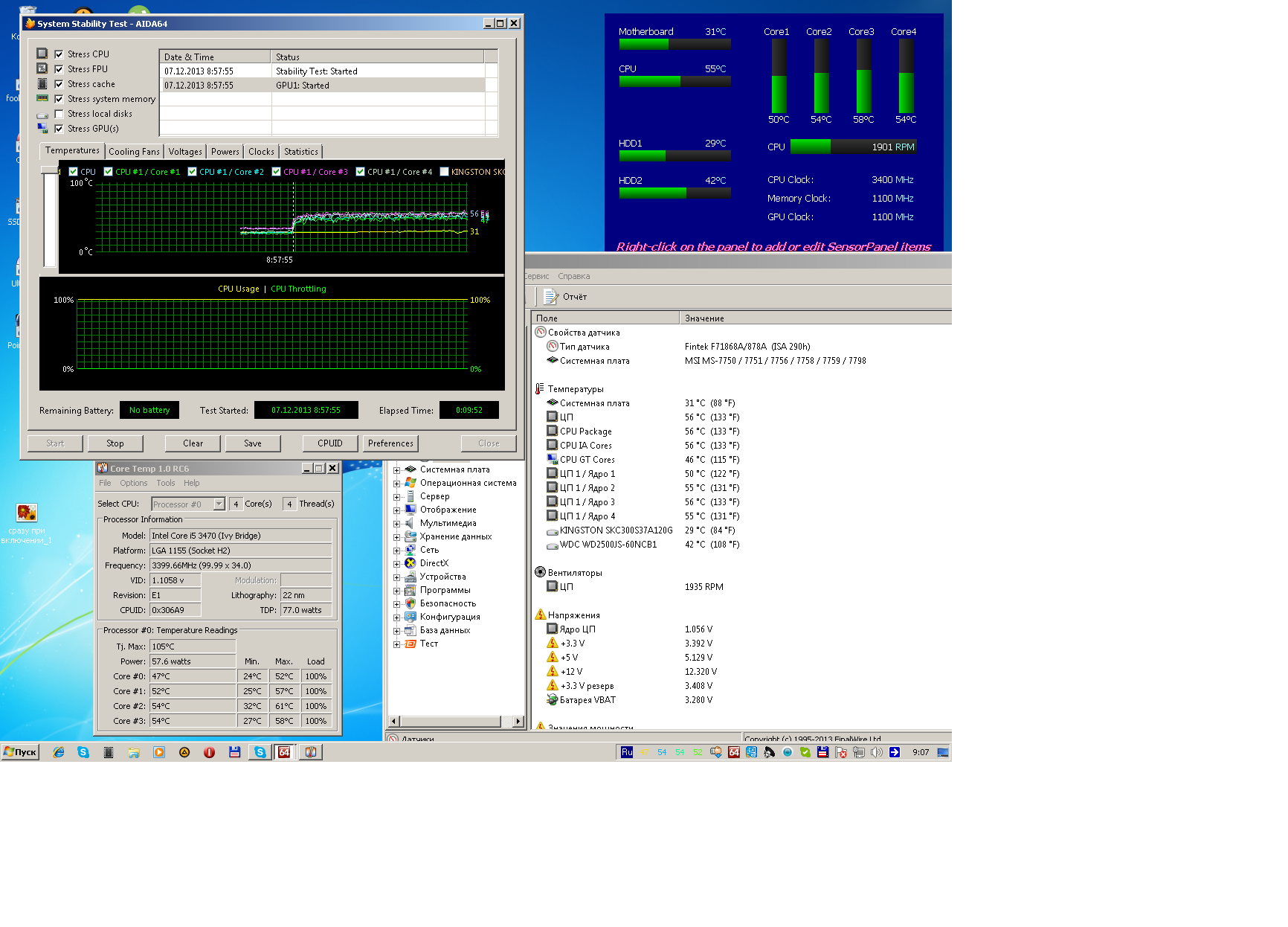Open Preferences in System Stability Test
The height and width of the screenshot is (927, 1288).
390,443
